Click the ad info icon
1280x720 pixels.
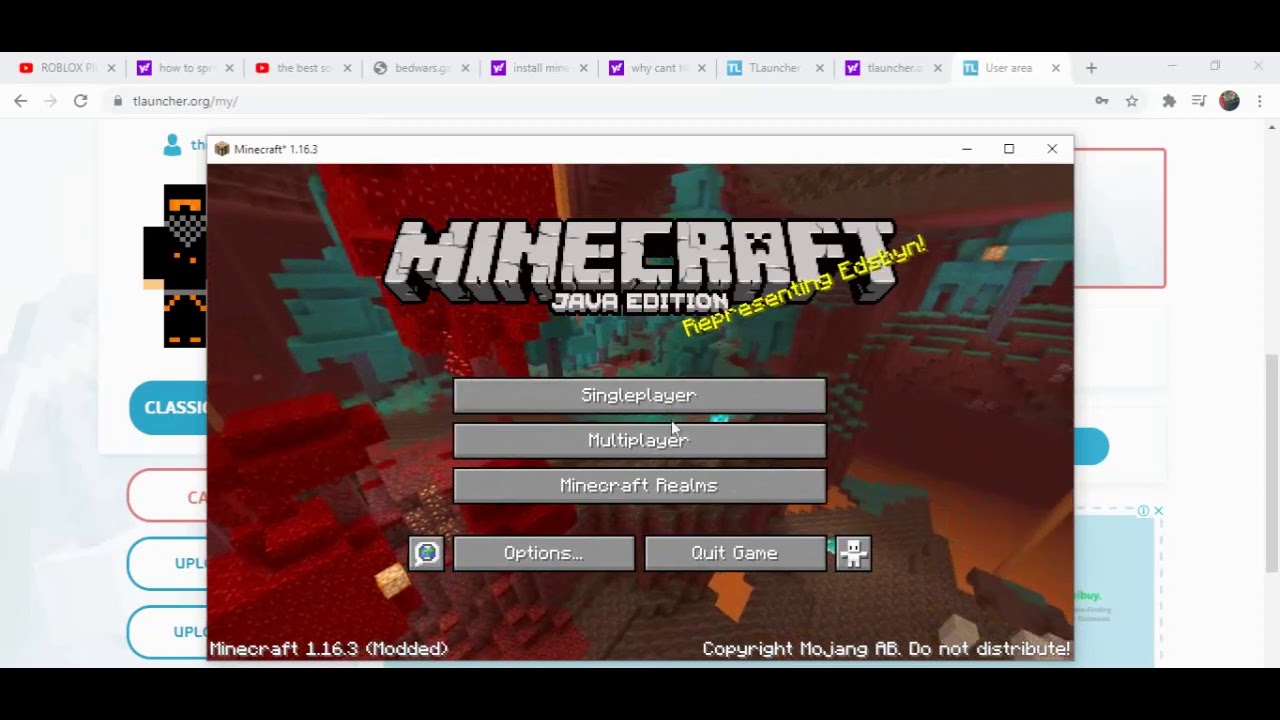[1143, 511]
